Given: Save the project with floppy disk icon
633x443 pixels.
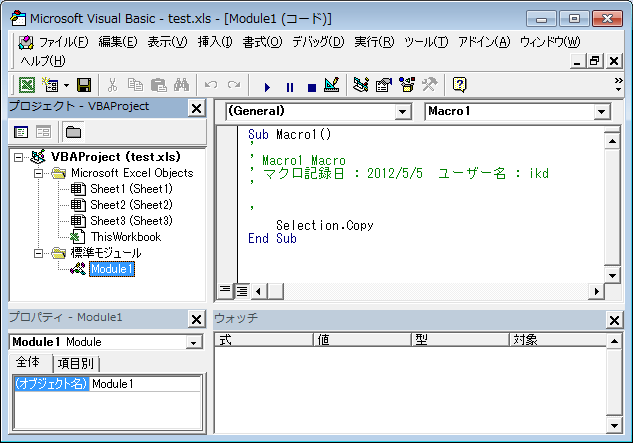Looking at the screenshot, I should click(x=84, y=85).
